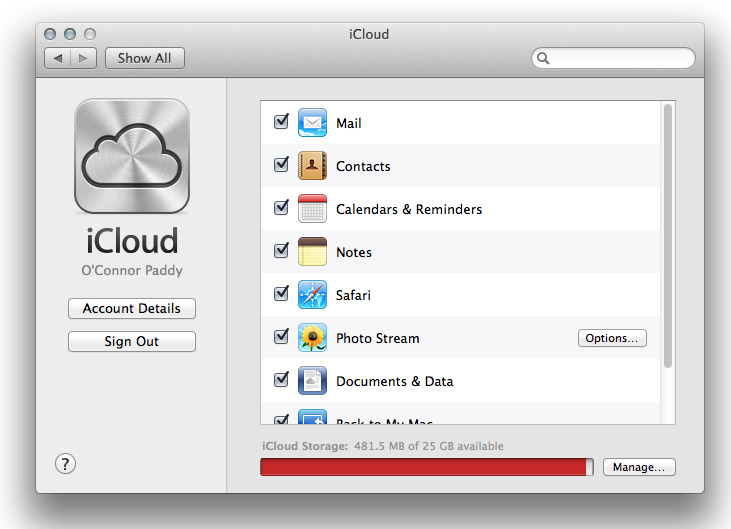Click the Calendars & Reminders calendar icon
The height and width of the screenshot is (529, 731).
tap(312, 208)
